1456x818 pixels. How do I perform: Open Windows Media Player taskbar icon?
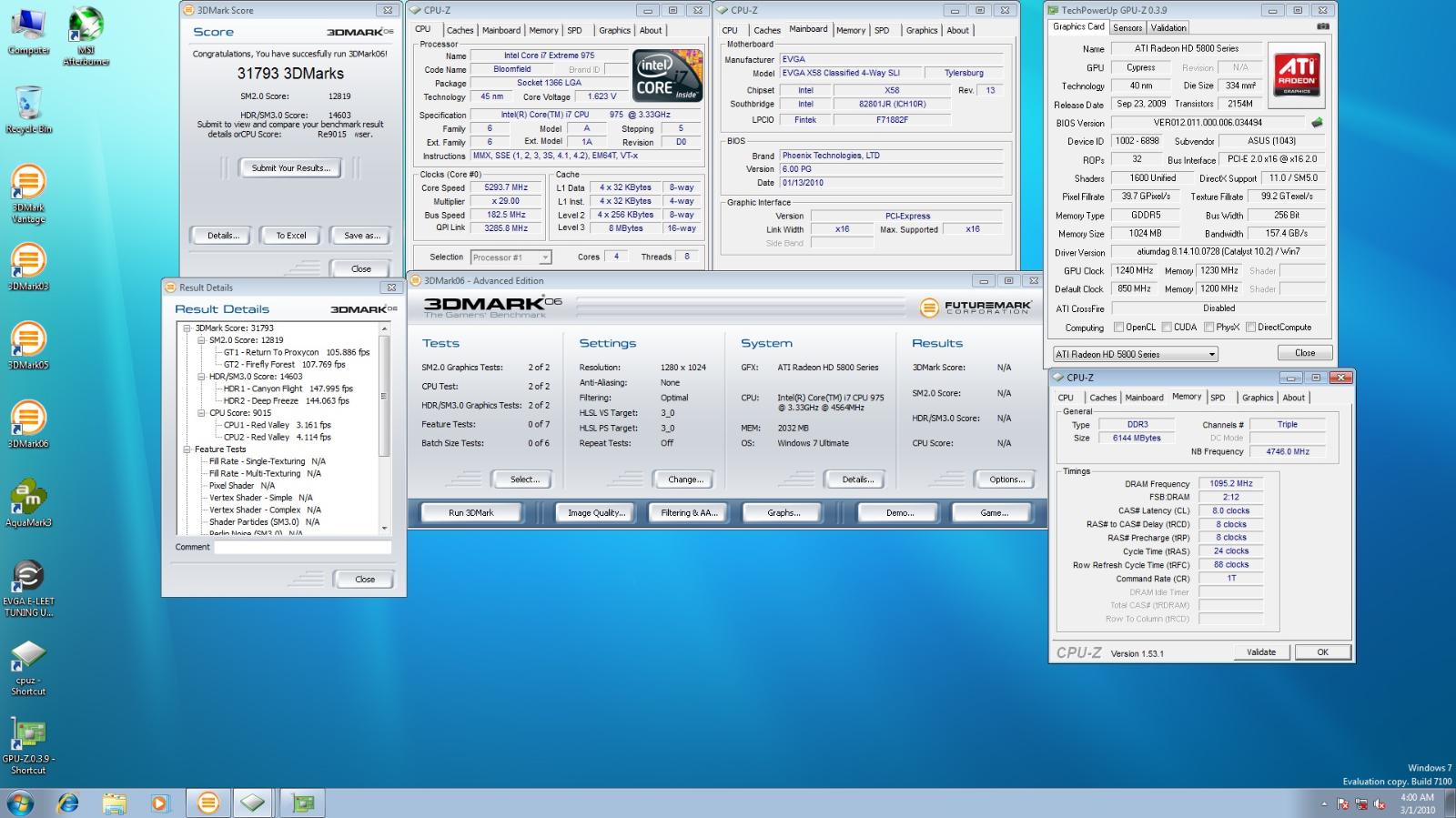pyautogui.click(x=159, y=803)
